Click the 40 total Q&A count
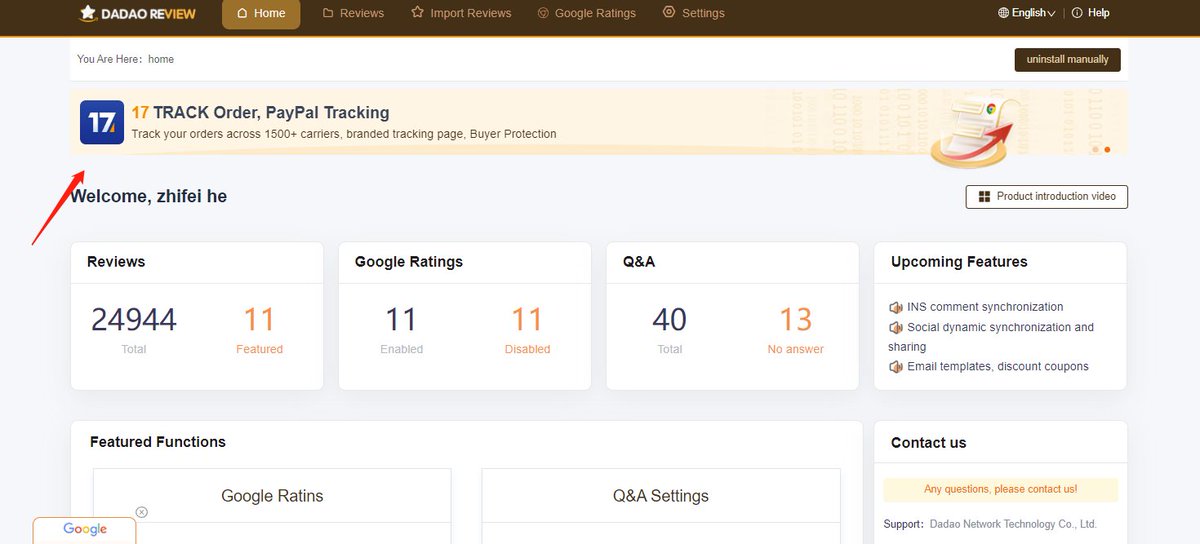1200x544 pixels. [669, 320]
